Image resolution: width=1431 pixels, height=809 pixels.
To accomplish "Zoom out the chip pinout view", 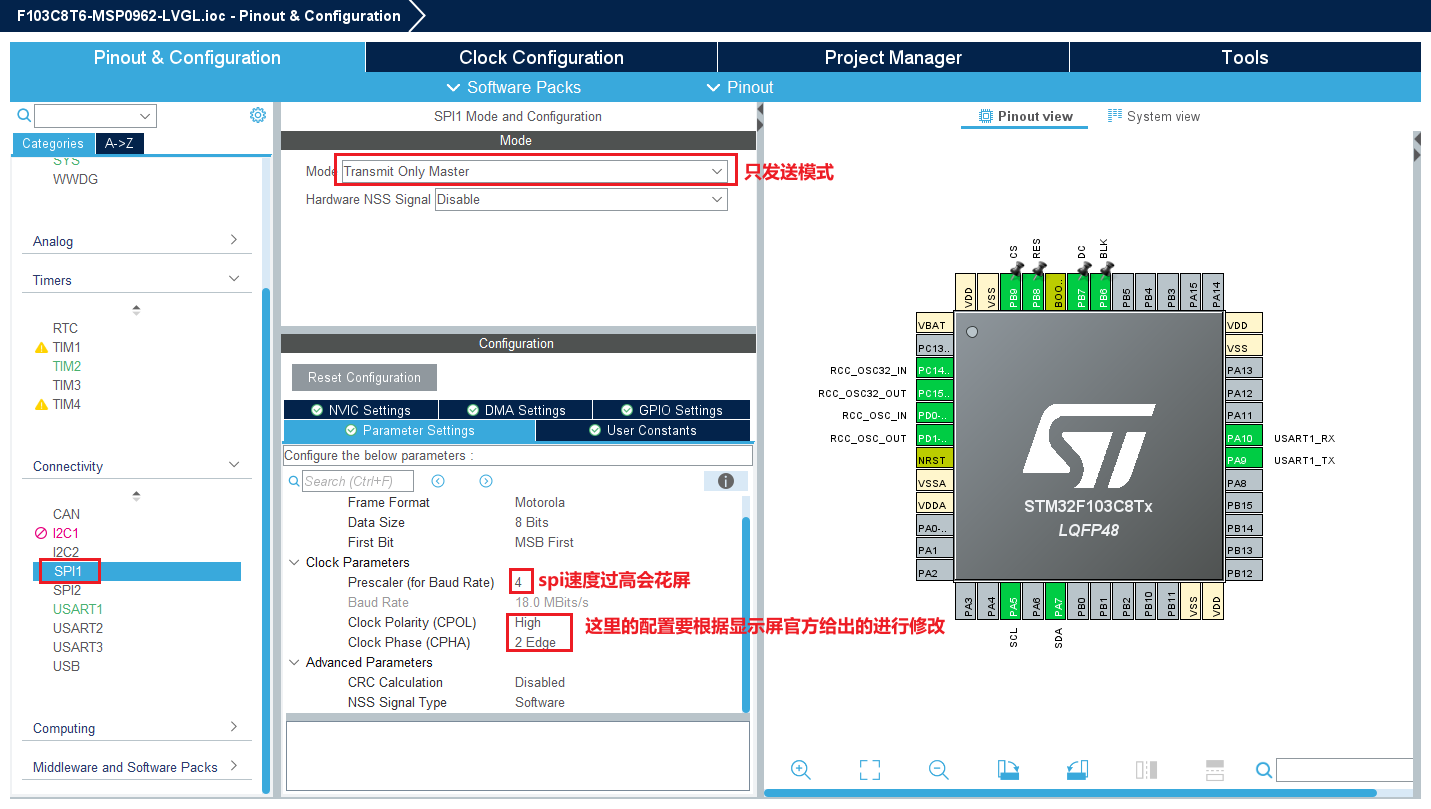I will click(938, 769).
